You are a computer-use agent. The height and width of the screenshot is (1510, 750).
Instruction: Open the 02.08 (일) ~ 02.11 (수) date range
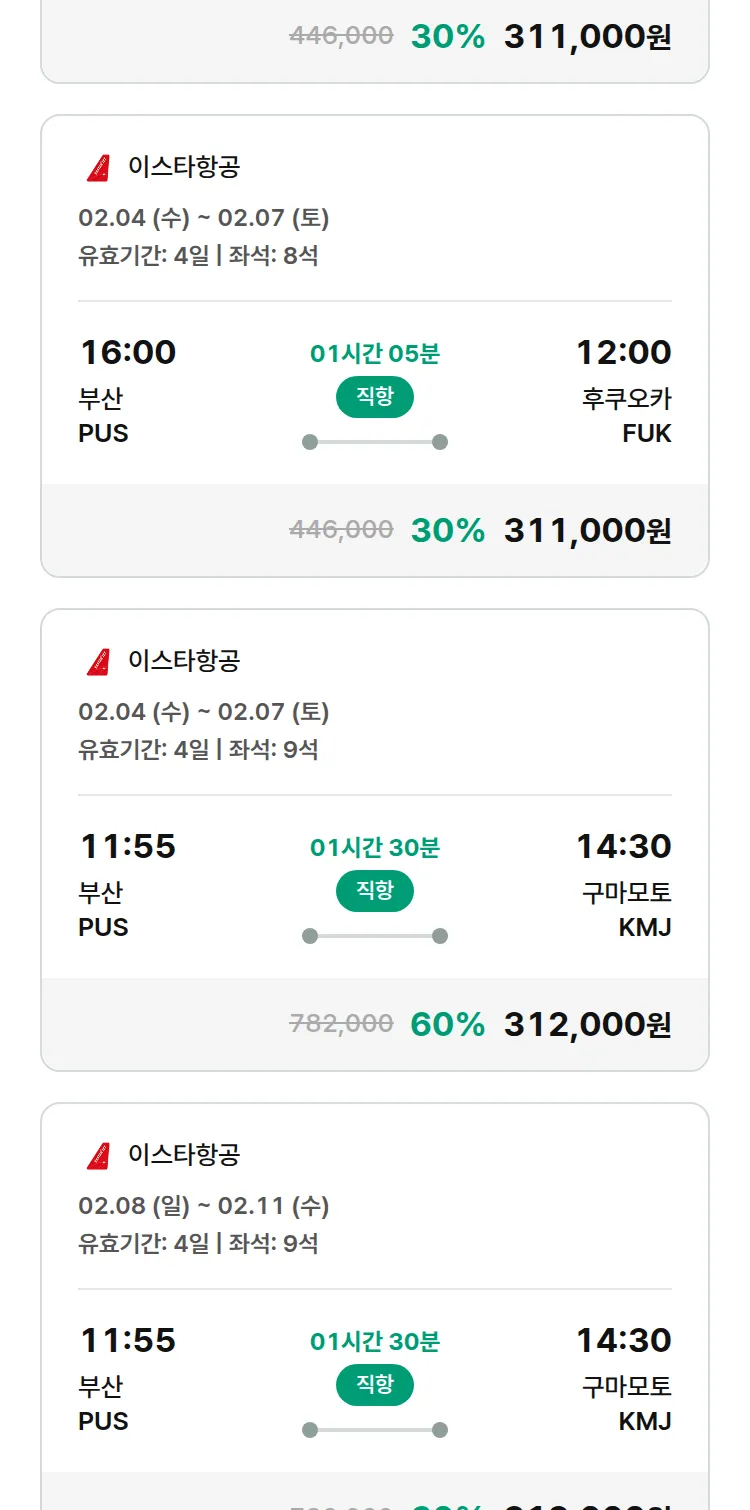tap(204, 1206)
